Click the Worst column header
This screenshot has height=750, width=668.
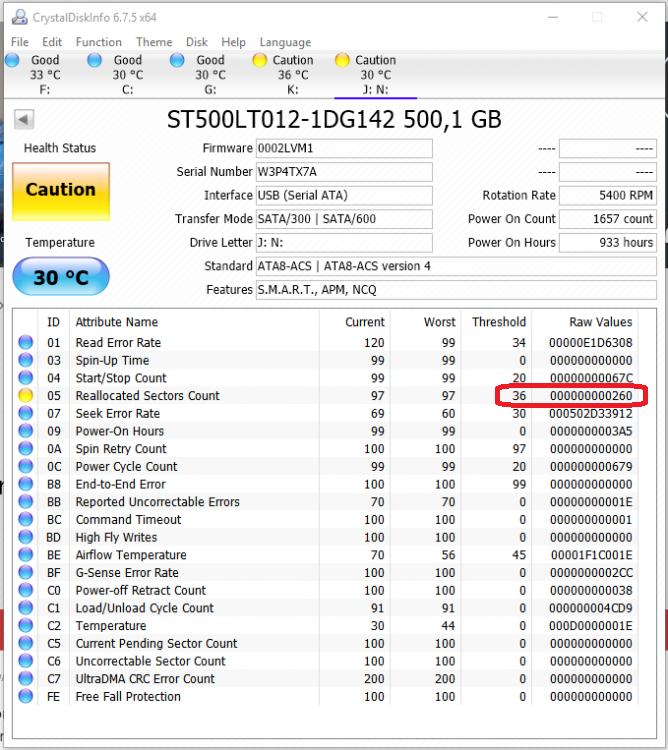pyautogui.click(x=439, y=322)
